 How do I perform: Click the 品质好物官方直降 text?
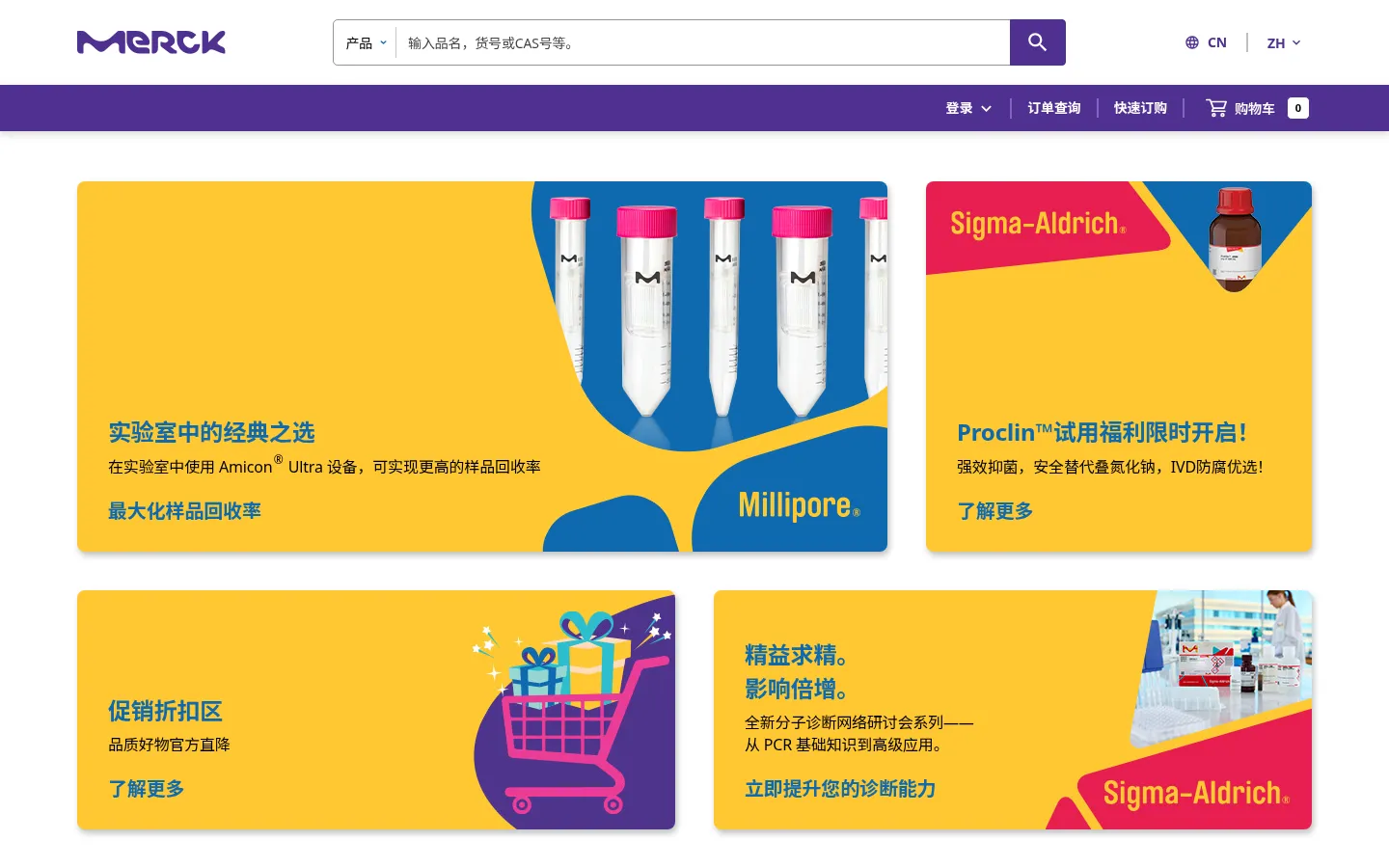[x=169, y=745]
